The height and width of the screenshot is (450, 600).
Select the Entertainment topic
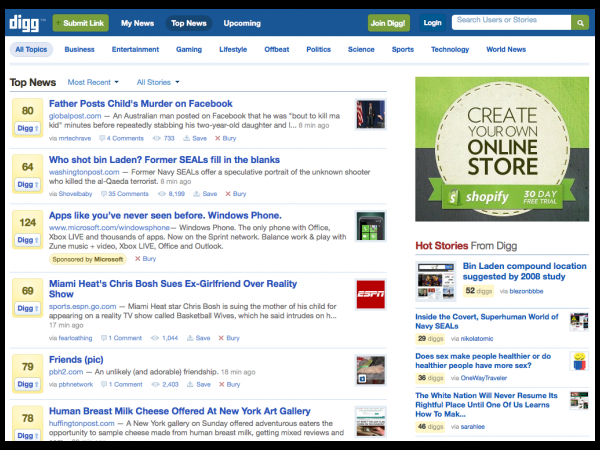(135, 49)
